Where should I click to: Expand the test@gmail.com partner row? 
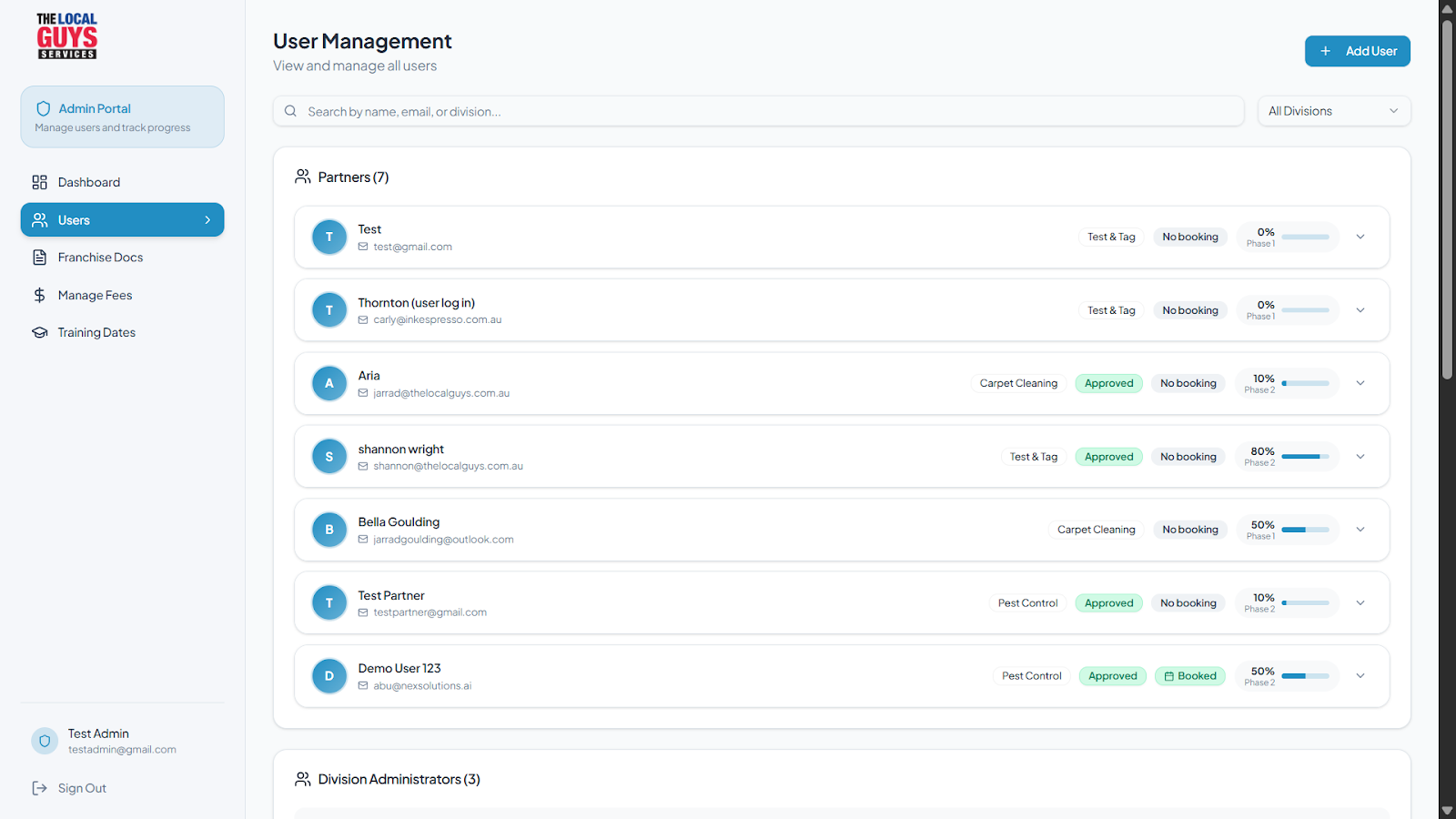point(1360,237)
